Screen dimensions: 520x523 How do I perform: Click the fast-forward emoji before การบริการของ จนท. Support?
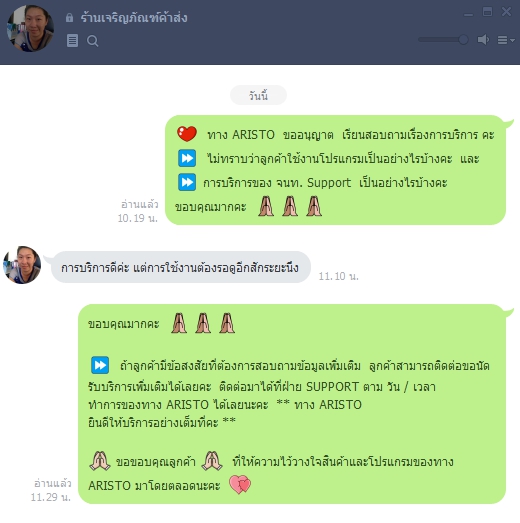click(x=187, y=182)
